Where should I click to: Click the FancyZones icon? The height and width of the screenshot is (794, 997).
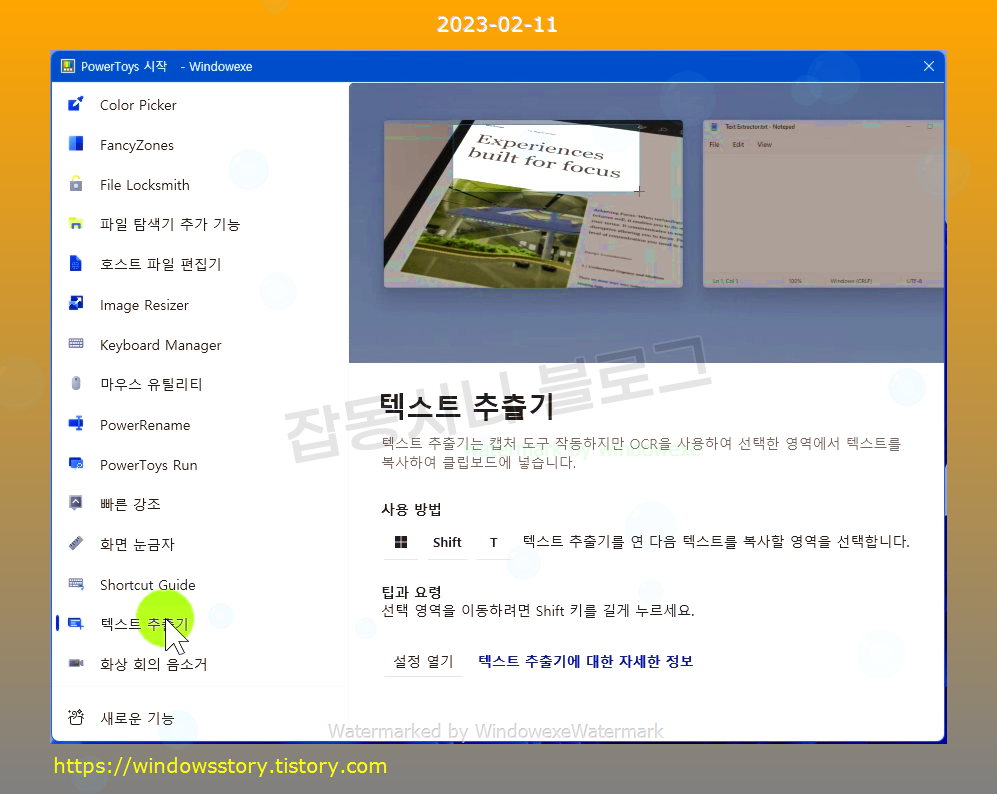coord(76,144)
